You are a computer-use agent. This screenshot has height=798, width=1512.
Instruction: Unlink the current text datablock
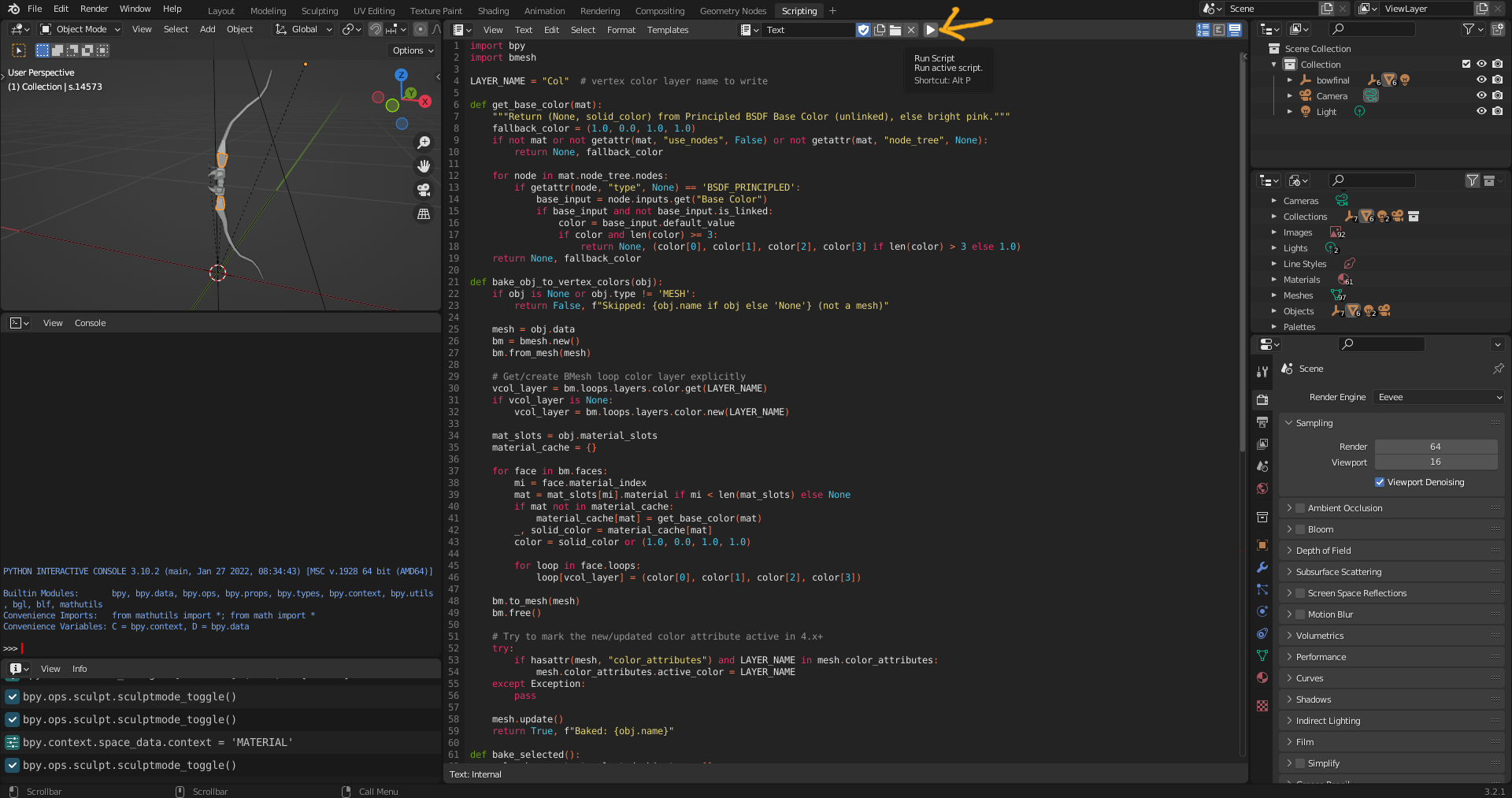pos(911,30)
